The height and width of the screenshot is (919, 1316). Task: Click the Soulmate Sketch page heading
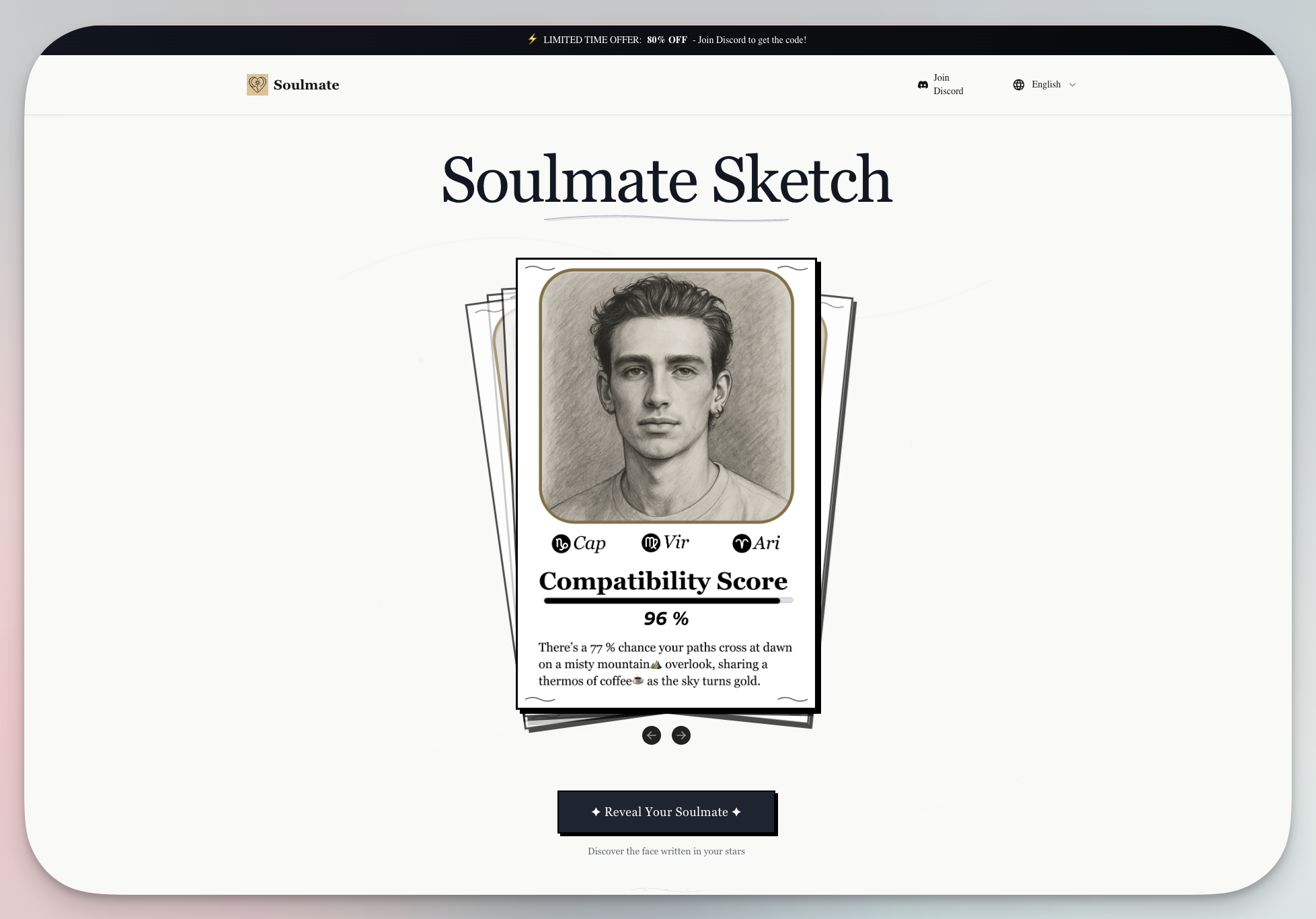(666, 180)
